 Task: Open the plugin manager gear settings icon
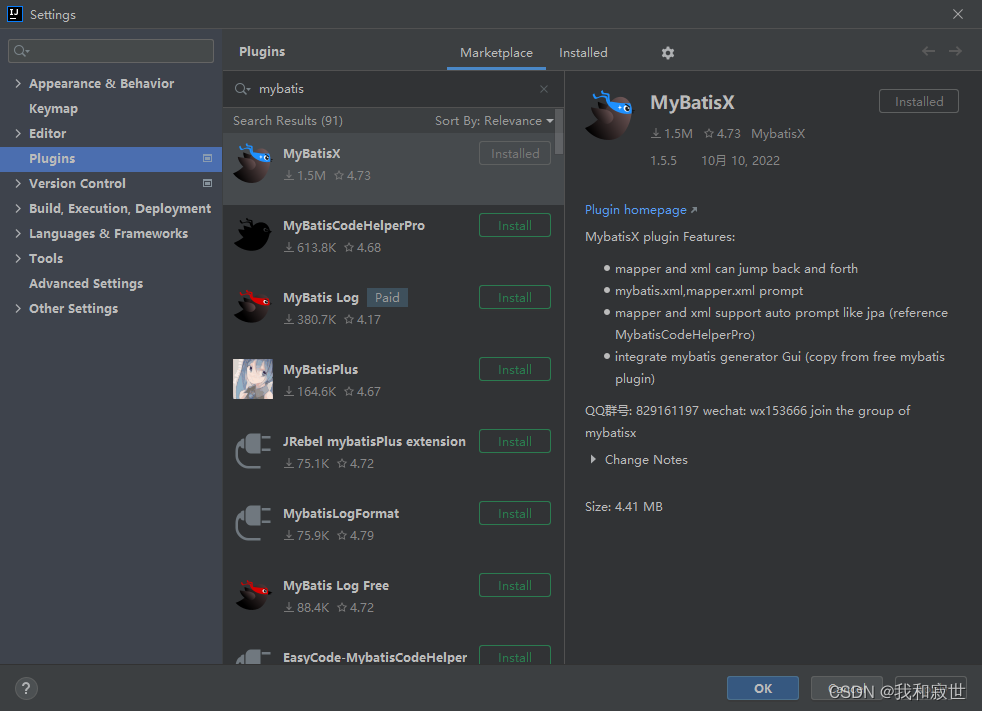pos(668,53)
